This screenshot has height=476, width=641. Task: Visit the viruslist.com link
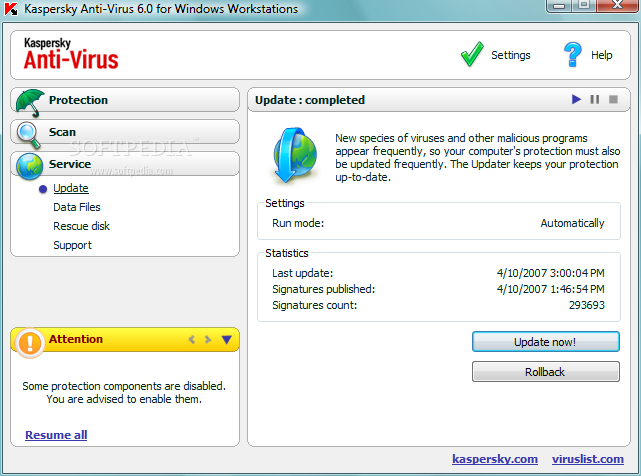coord(588,459)
